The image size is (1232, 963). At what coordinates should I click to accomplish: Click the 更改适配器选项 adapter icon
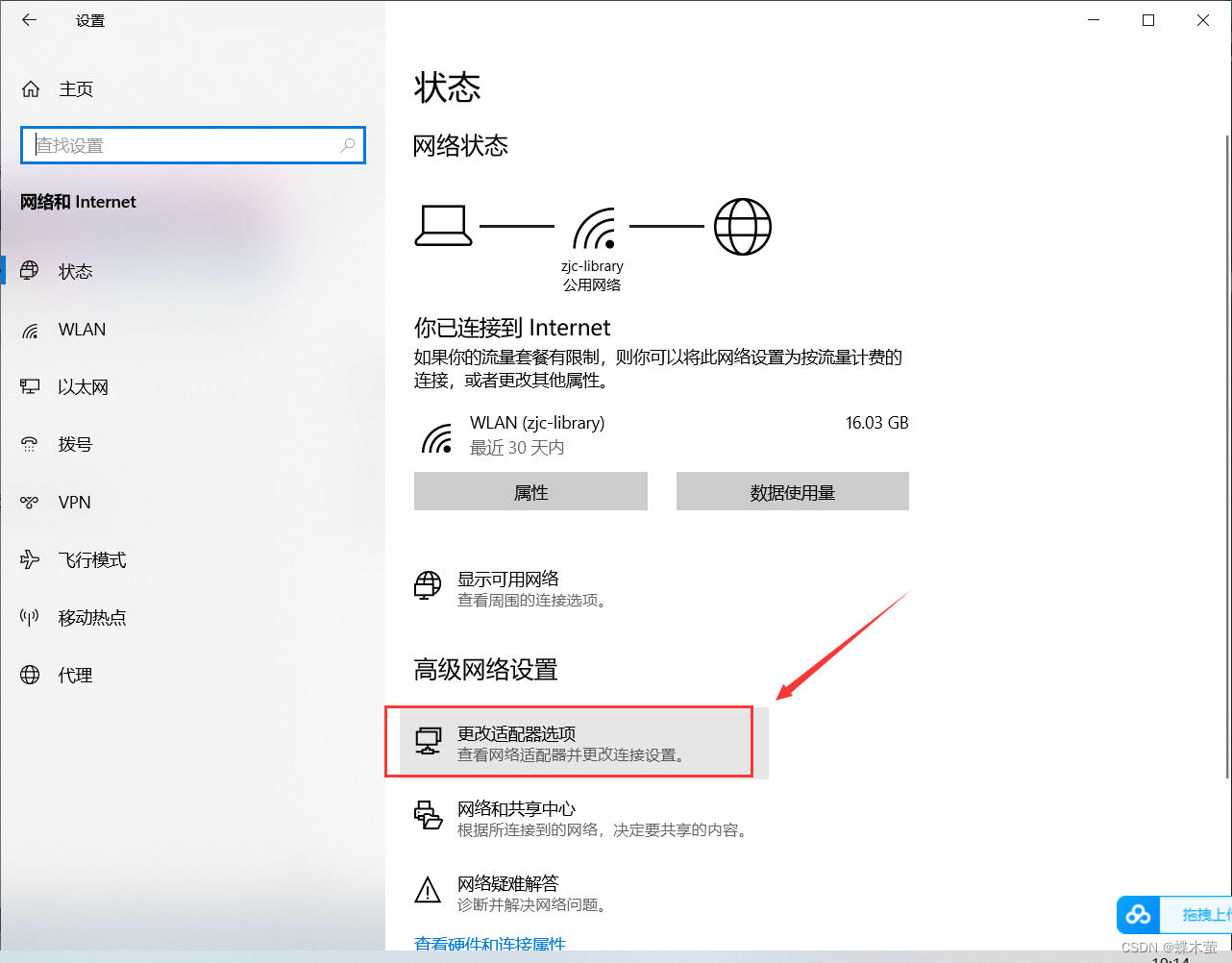click(x=429, y=741)
